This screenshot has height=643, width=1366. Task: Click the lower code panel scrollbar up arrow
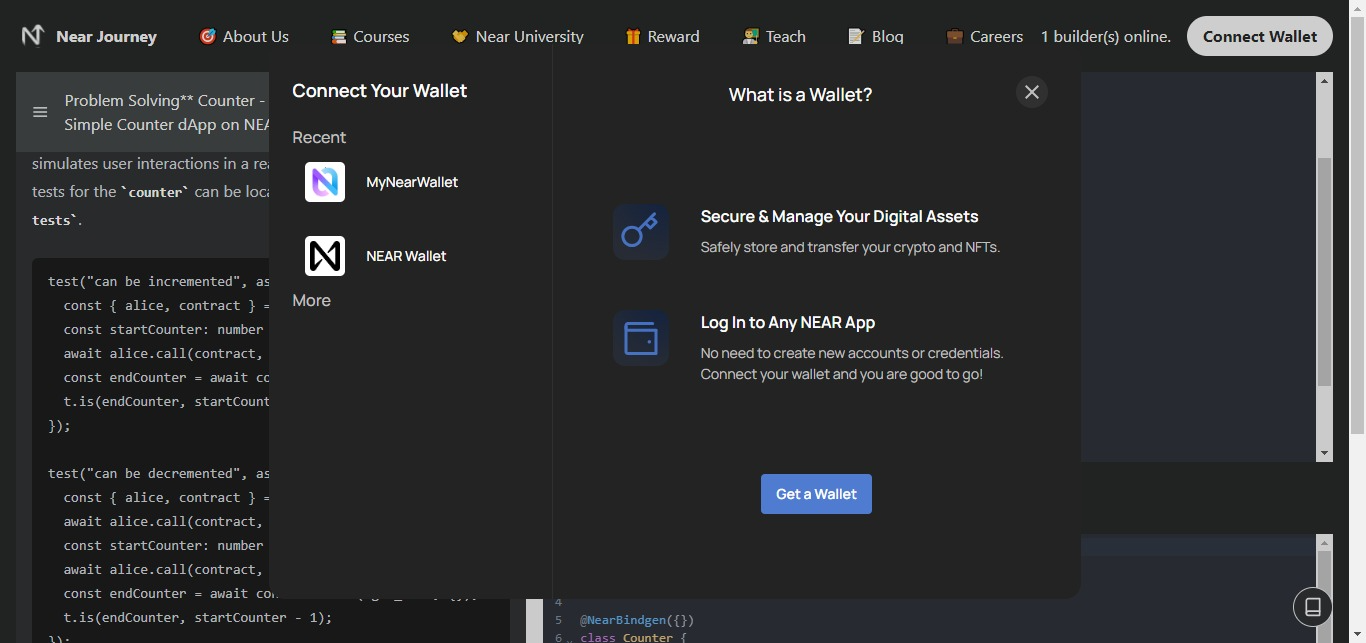click(x=1325, y=543)
